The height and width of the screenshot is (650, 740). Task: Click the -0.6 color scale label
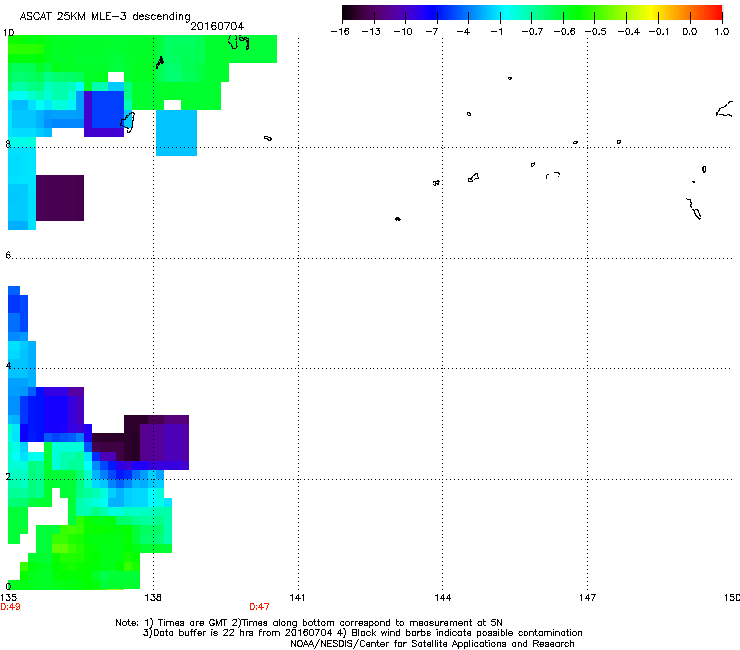(x=564, y=32)
